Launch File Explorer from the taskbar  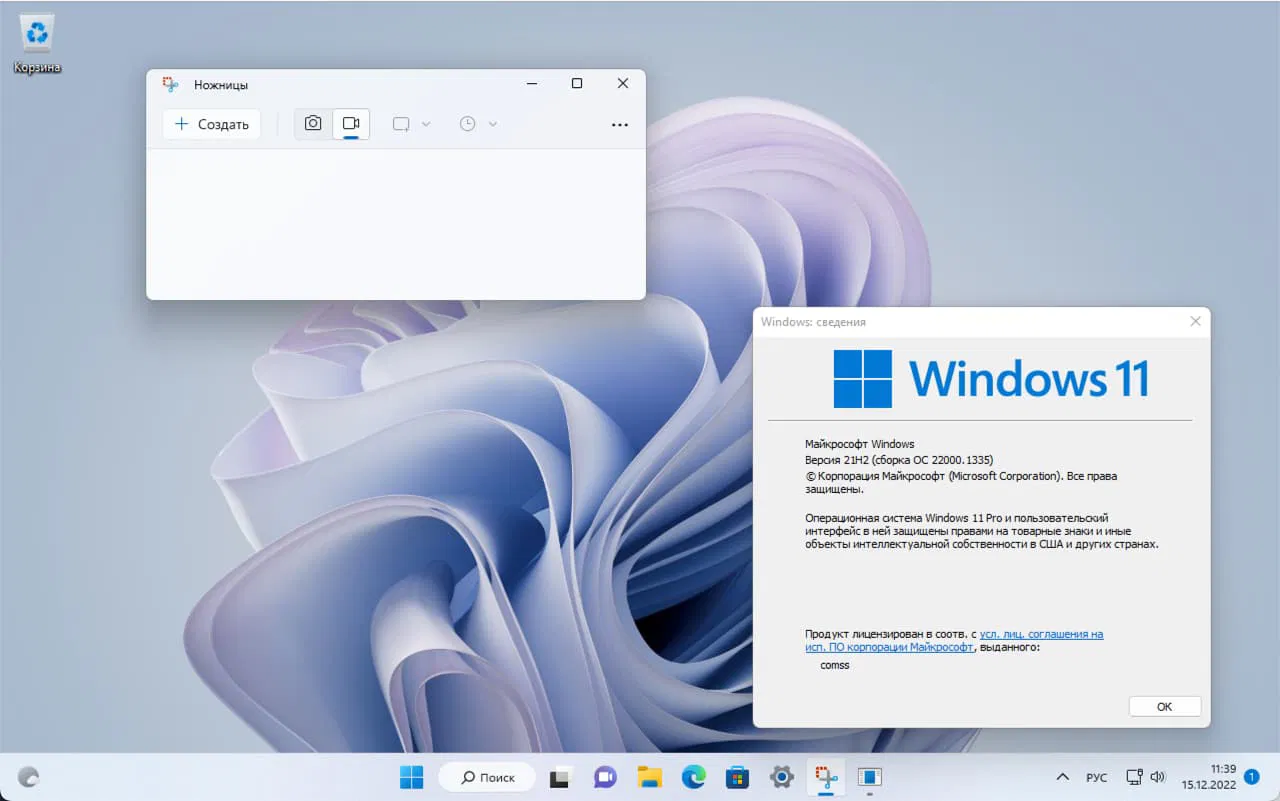[x=650, y=777]
